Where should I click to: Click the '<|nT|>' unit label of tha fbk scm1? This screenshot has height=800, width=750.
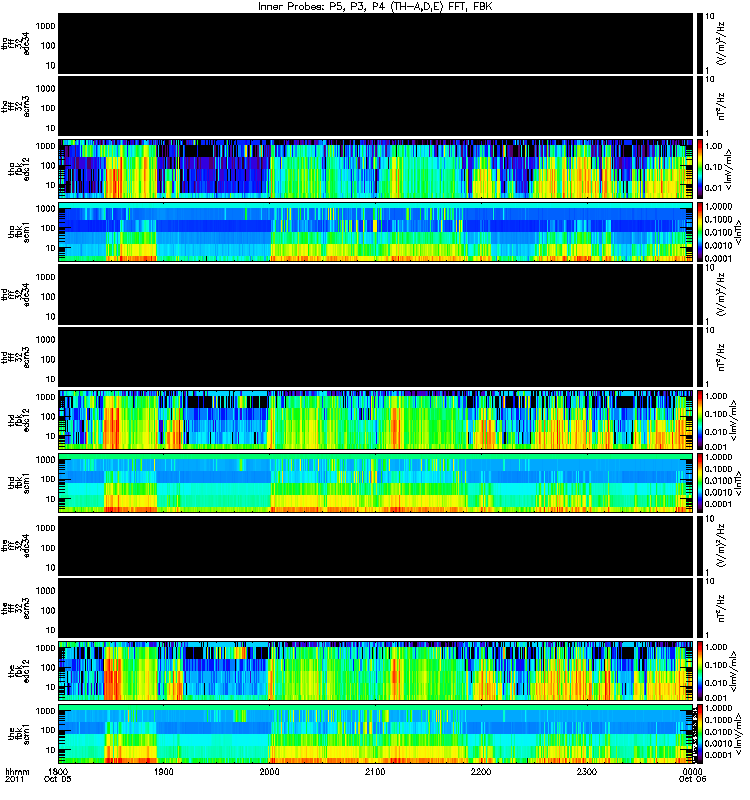coord(737,232)
